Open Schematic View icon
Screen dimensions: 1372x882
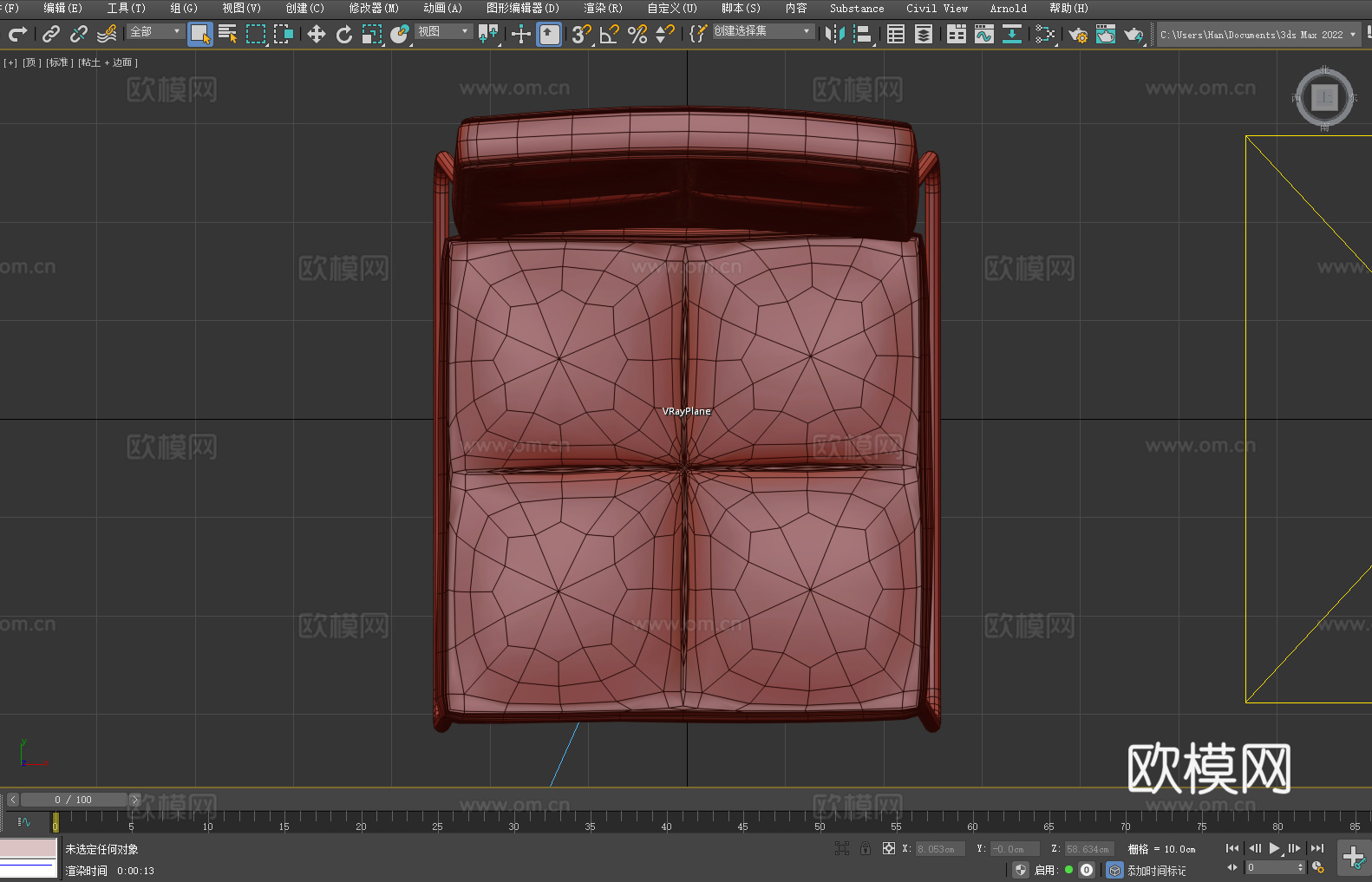pos(1012,34)
